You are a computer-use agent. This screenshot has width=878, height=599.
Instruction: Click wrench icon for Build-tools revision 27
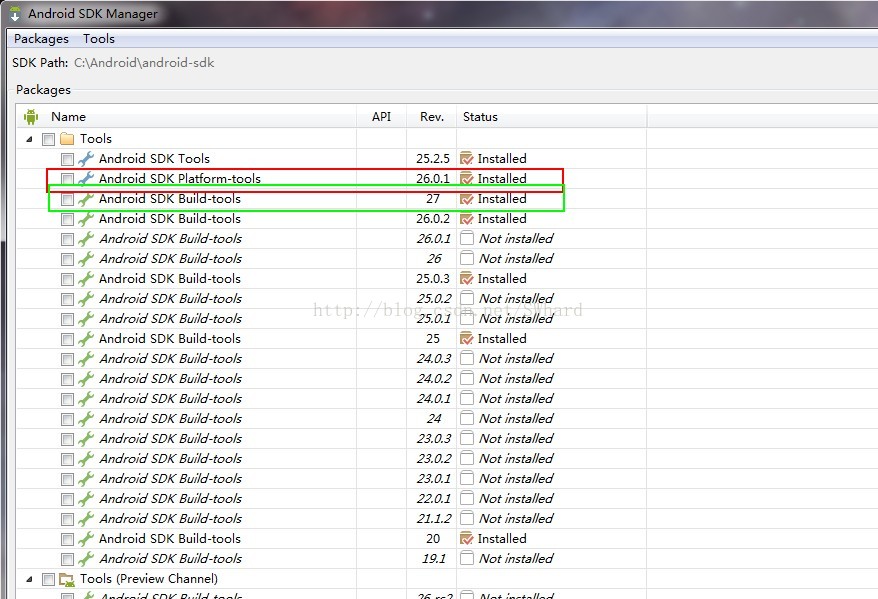click(x=86, y=199)
